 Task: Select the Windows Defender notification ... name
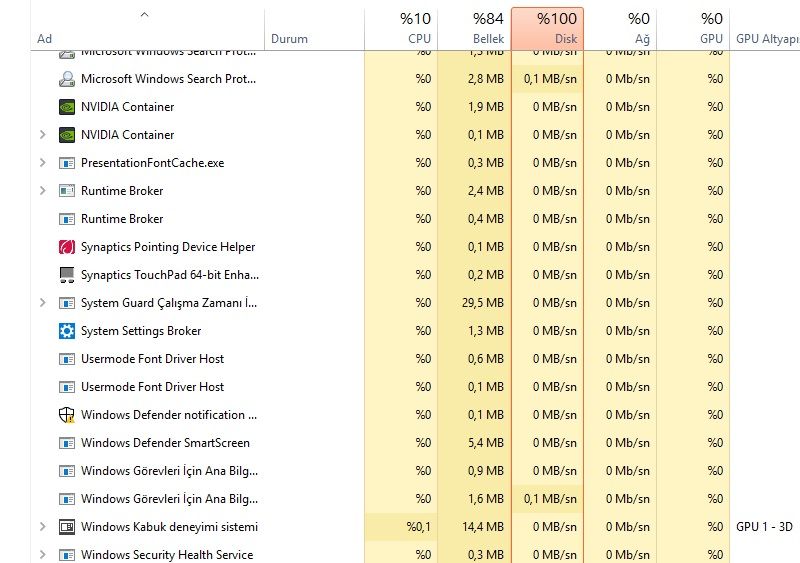(x=169, y=415)
